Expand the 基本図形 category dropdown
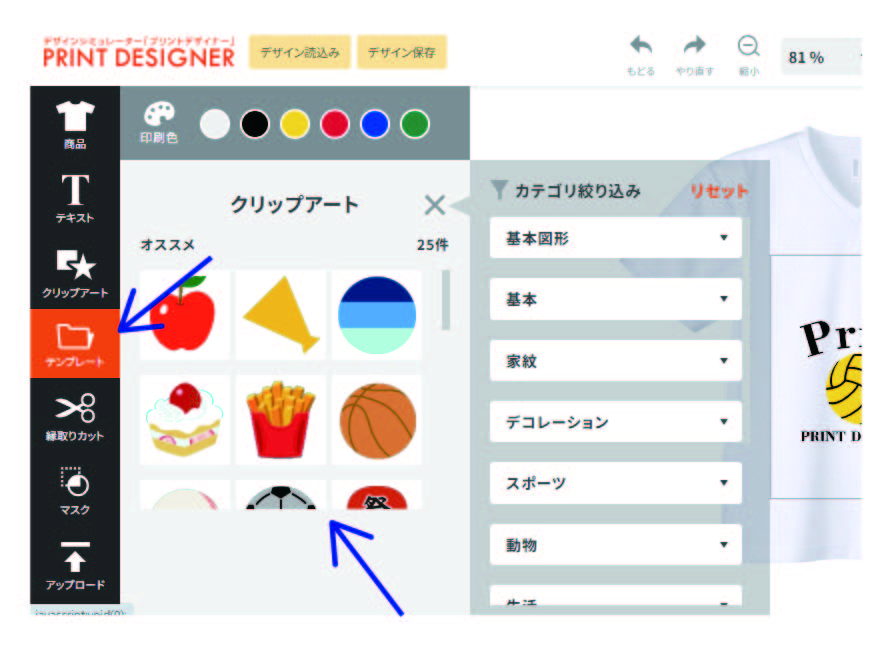Screen dimensions: 891x645 615,238
